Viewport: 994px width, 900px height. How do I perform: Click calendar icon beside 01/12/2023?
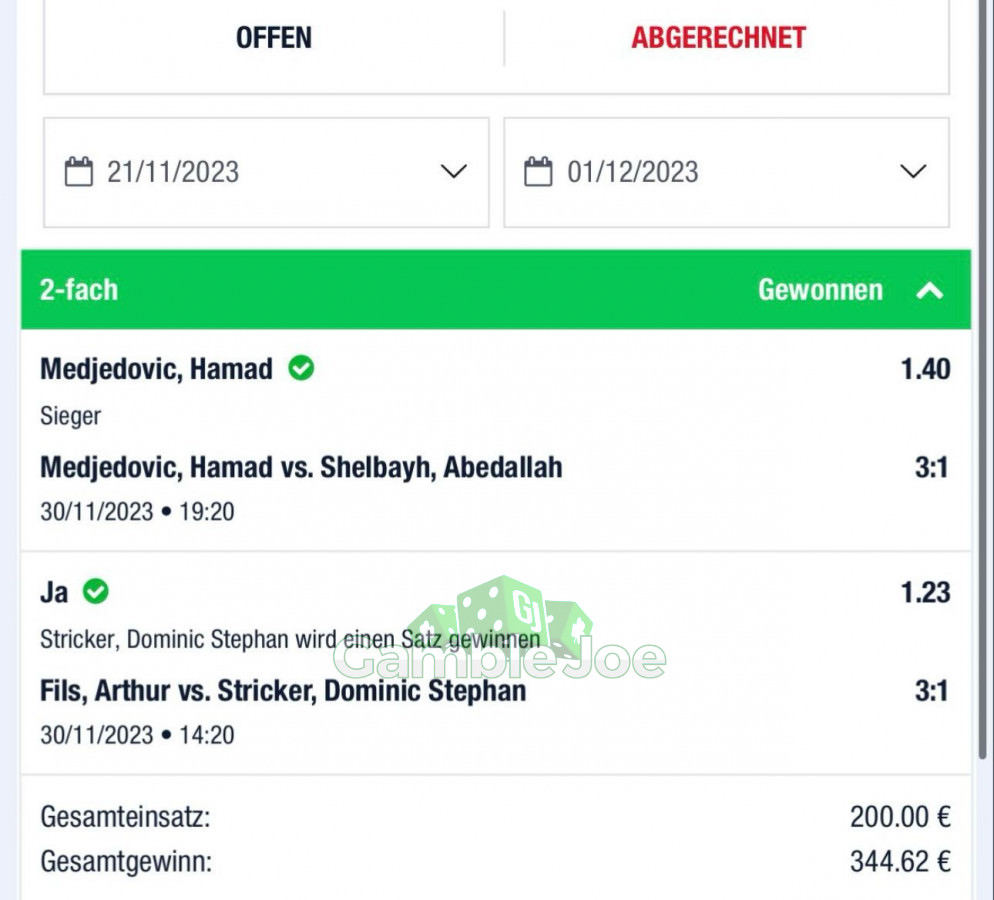coord(538,172)
